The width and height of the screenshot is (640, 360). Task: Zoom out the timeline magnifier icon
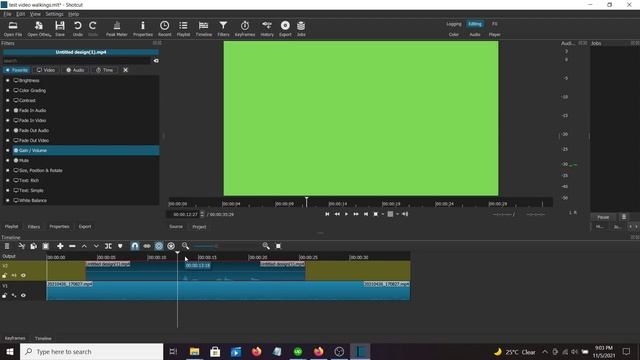(185, 246)
